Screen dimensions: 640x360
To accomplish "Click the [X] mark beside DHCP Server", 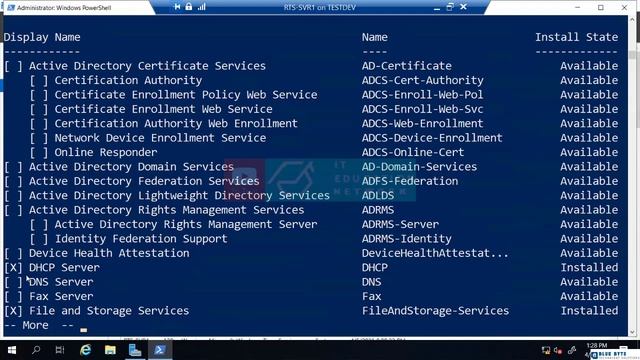I will pos(13,268).
